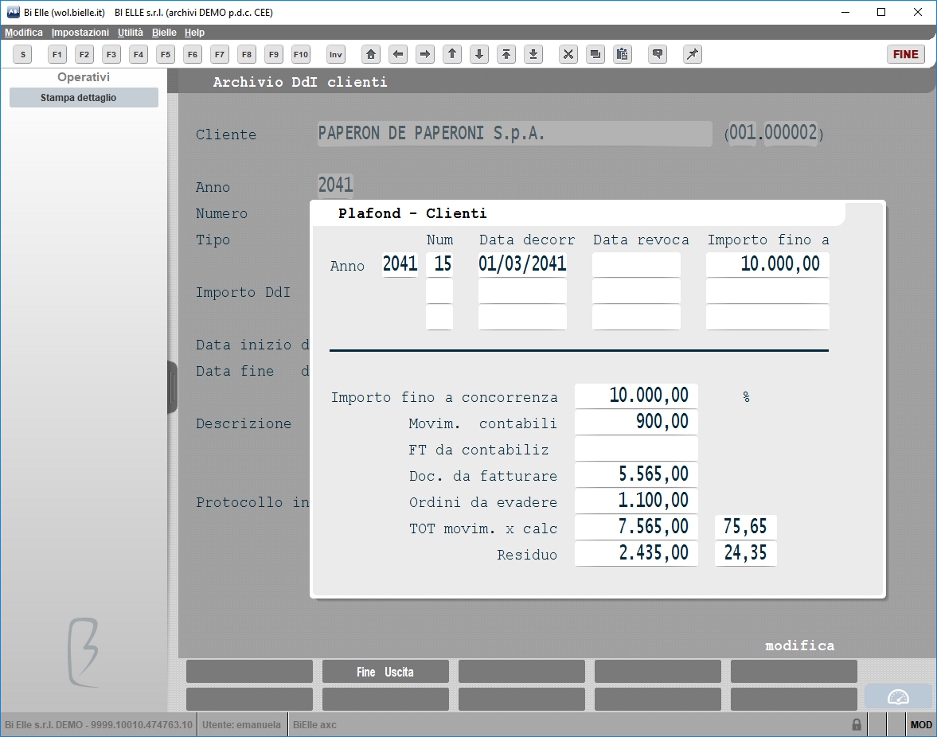Click the scissors cut icon
937x737 pixels.
pyautogui.click(x=568, y=54)
